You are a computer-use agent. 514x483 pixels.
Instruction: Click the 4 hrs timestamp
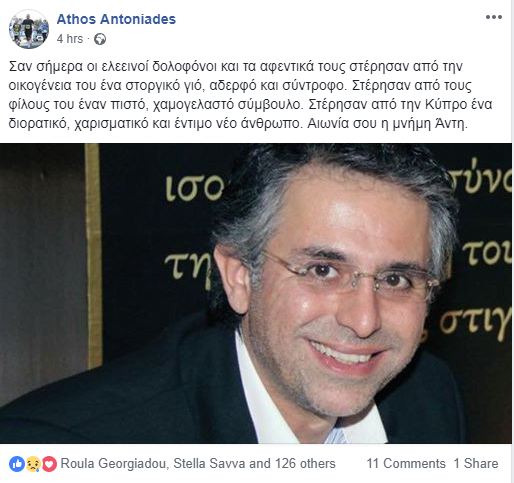coord(70,39)
